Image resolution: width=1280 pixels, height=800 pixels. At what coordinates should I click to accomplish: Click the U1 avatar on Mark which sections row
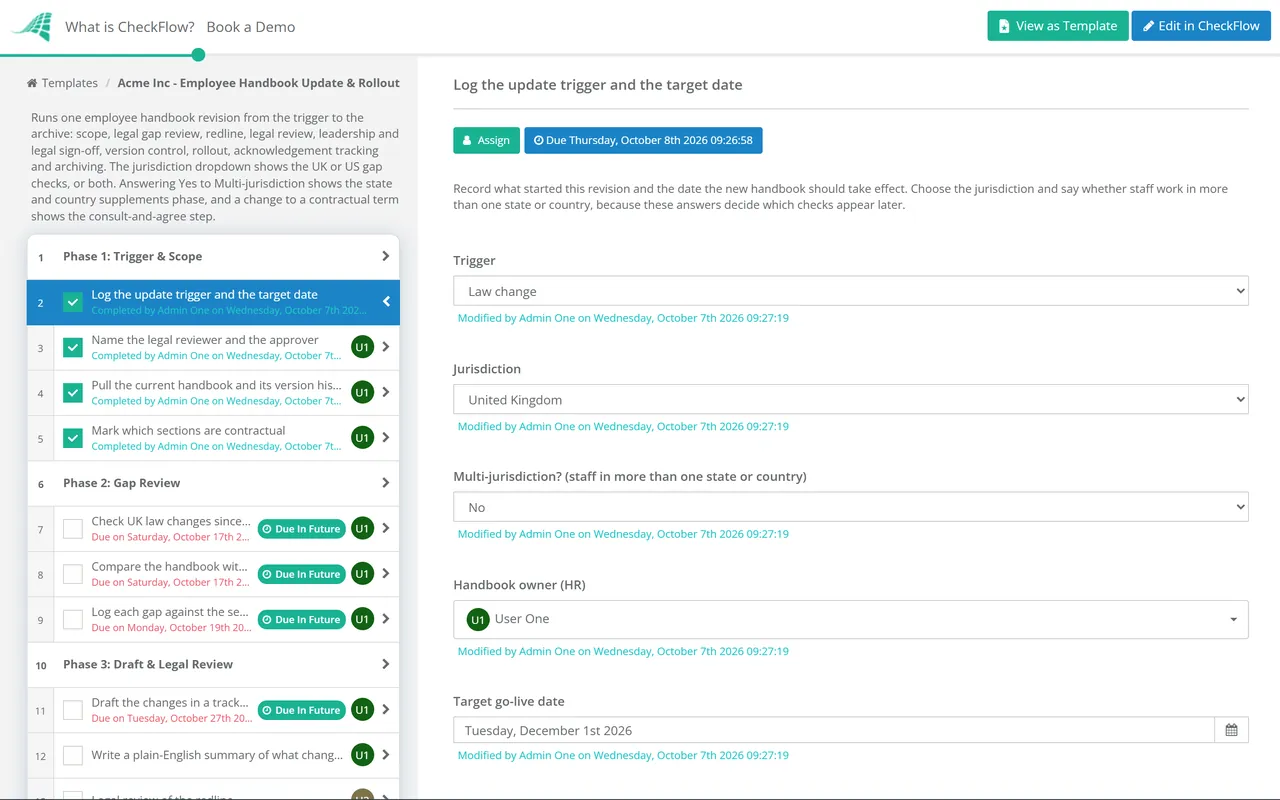(x=362, y=438)
